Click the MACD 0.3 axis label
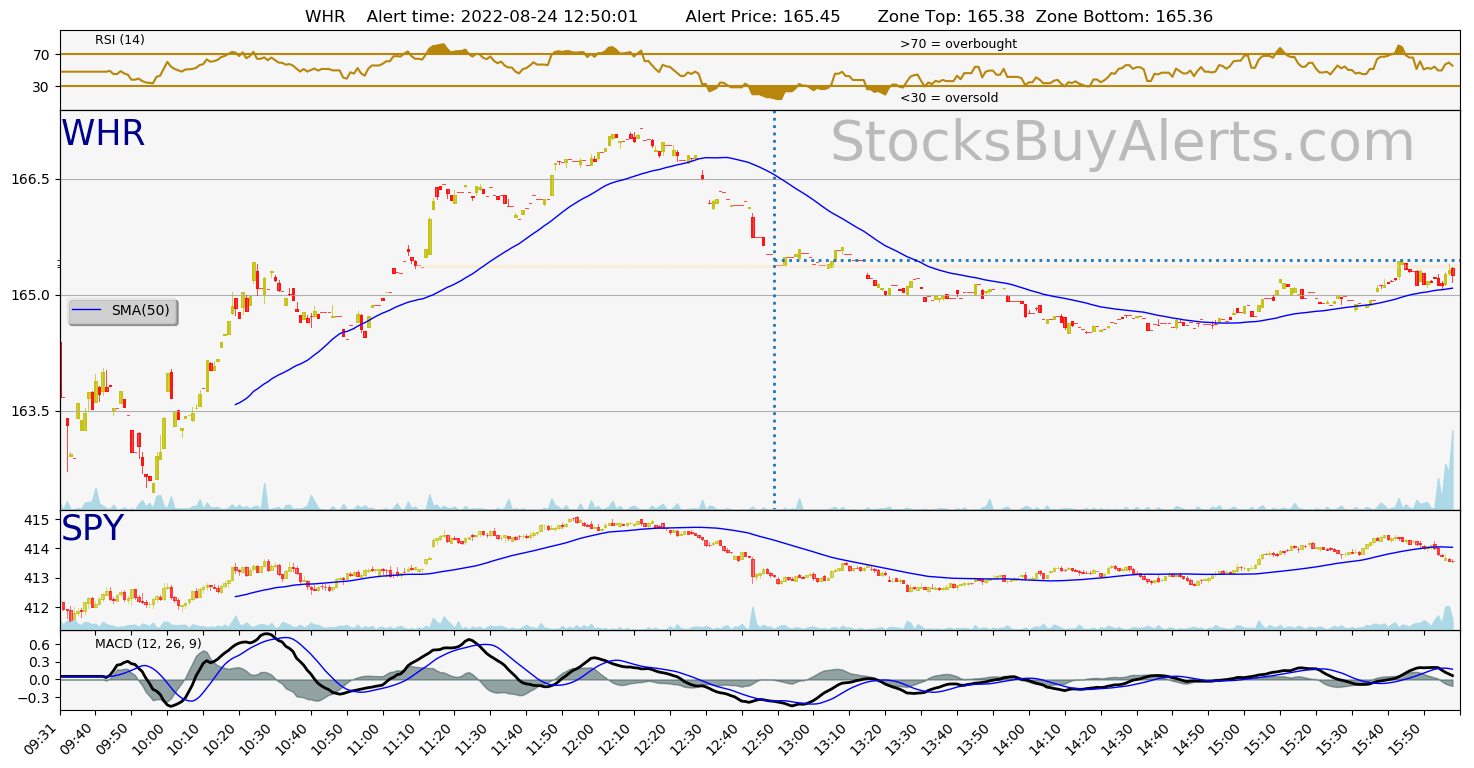The height and width of the screenshot is (768, 1474). coord(40,663)
